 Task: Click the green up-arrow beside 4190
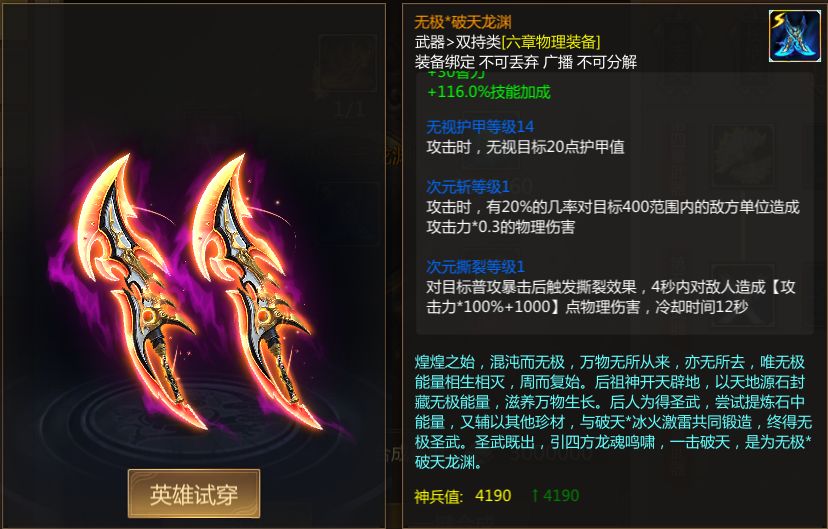coord(535,495)
